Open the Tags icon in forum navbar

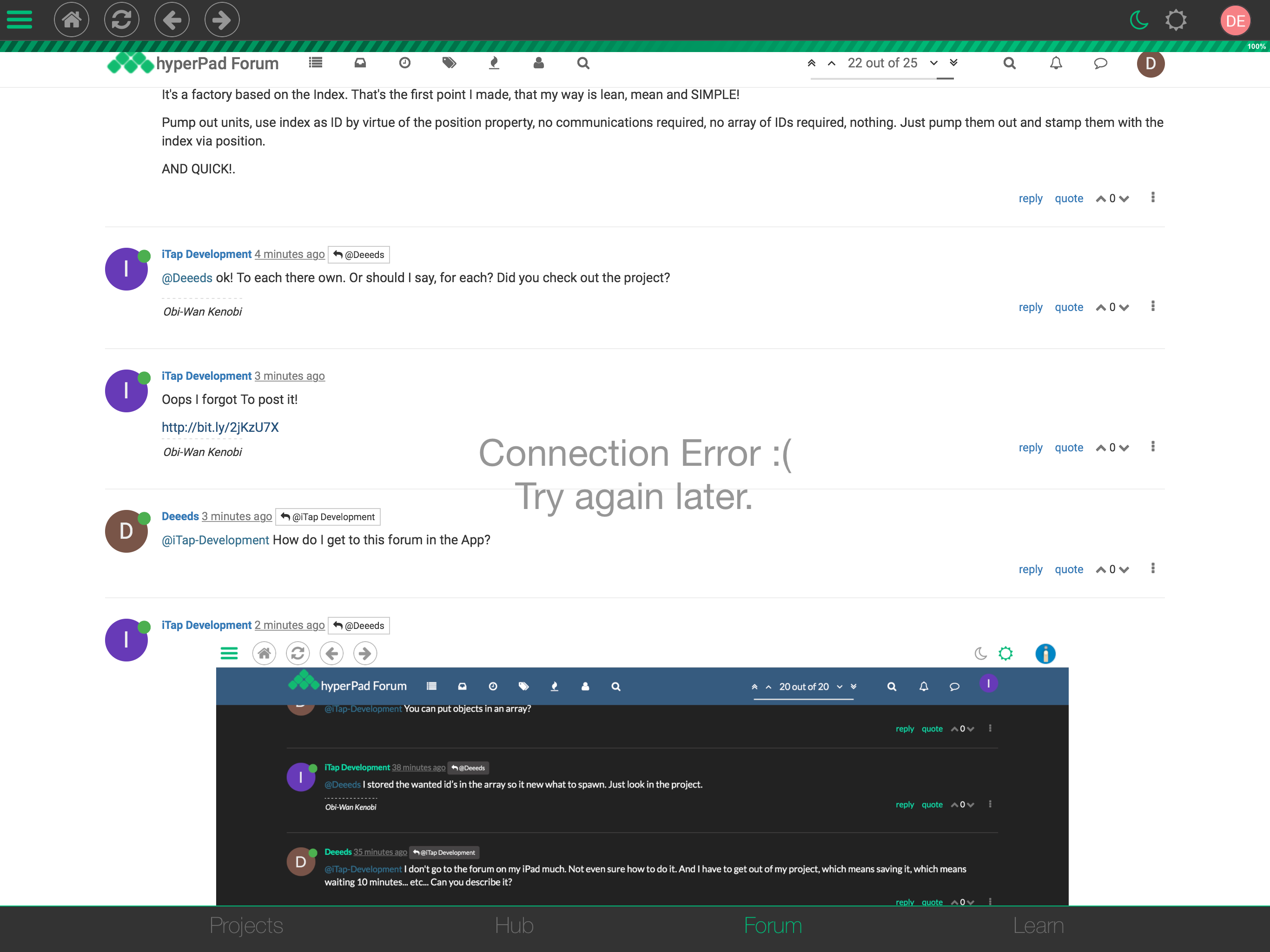pos(449,63)
